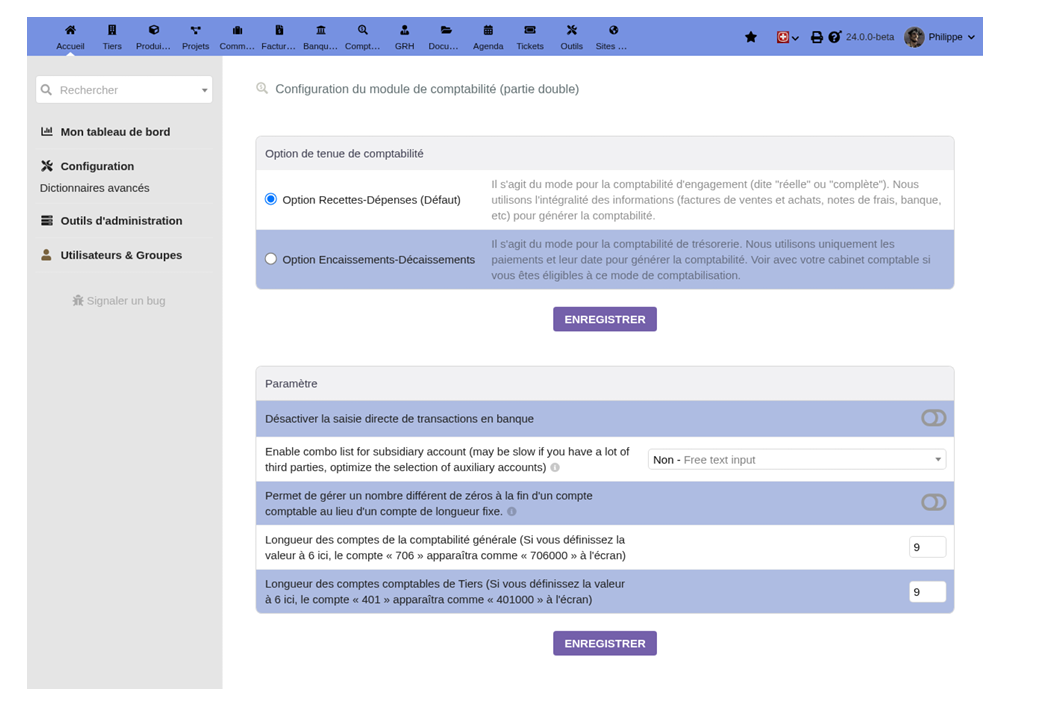Click the printer icon in top bar

(816, 37)
